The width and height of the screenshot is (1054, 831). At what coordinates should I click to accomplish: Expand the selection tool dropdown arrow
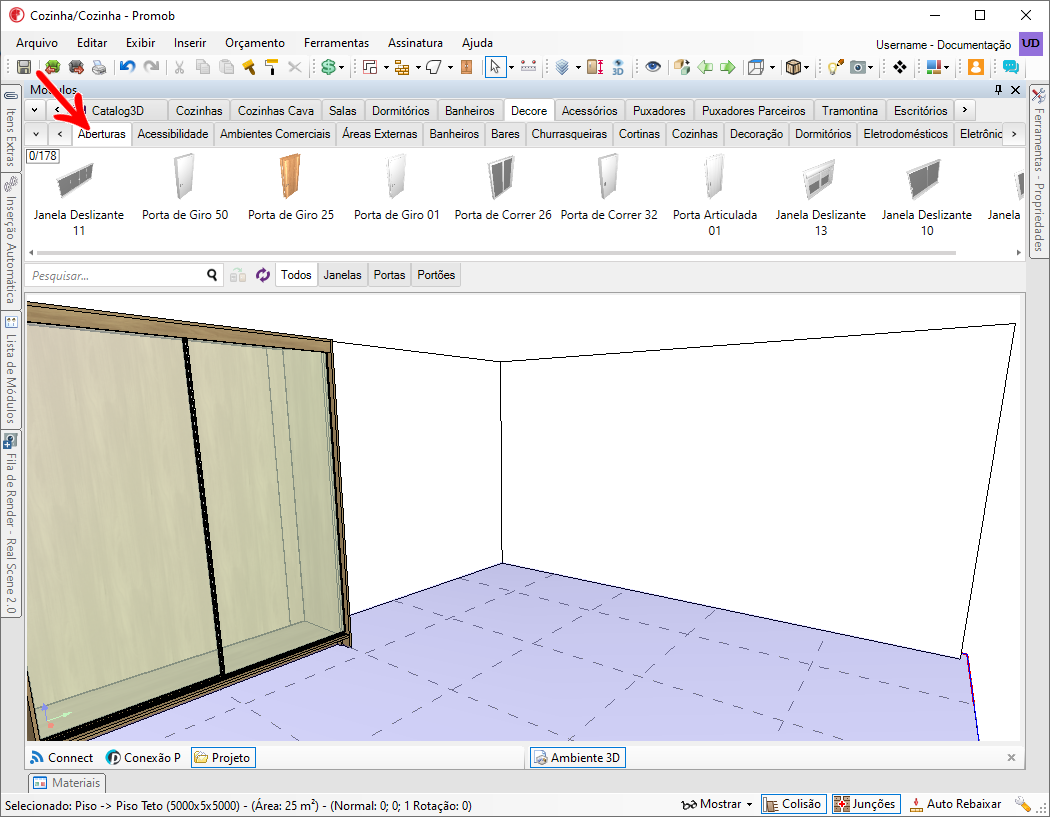(512, 67)
